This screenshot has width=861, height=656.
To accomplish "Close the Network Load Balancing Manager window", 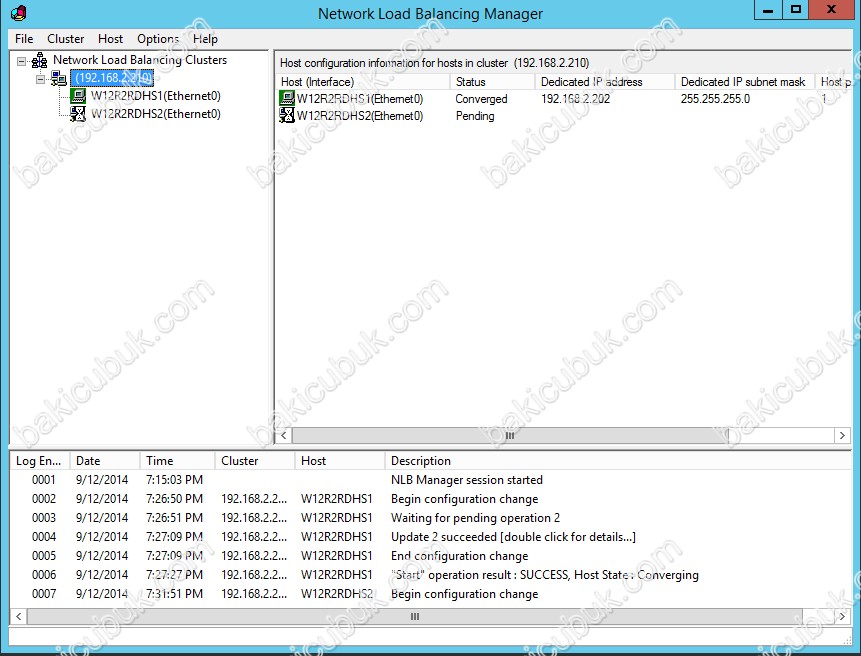I will [832, 10].
